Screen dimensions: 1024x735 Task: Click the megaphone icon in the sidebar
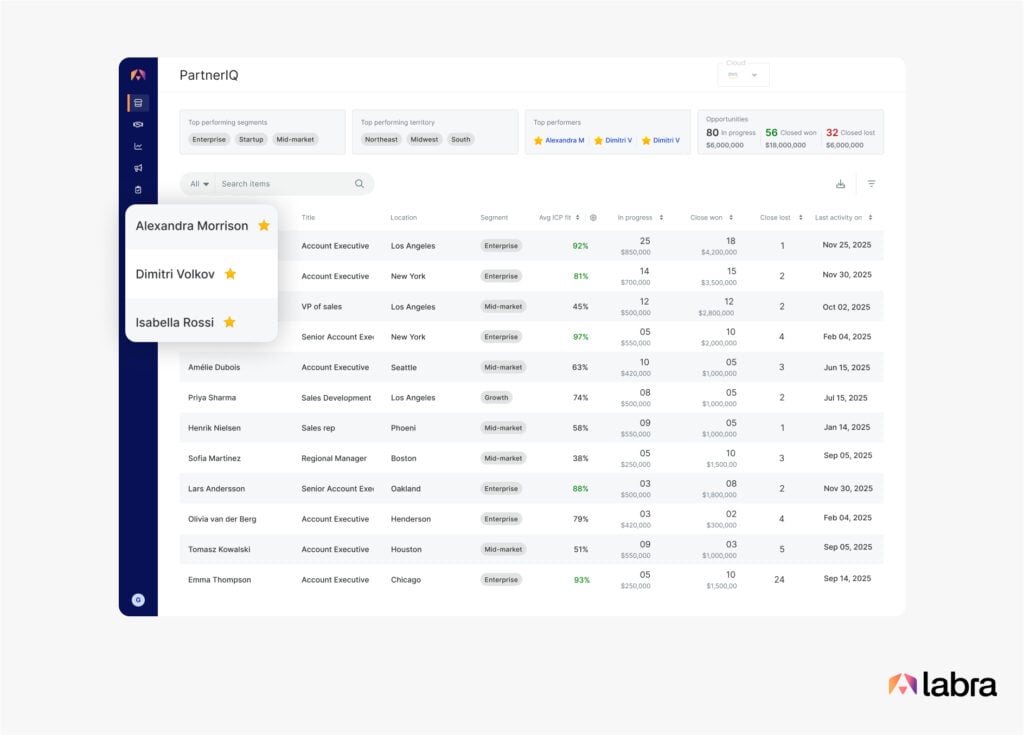coord(138,166)
